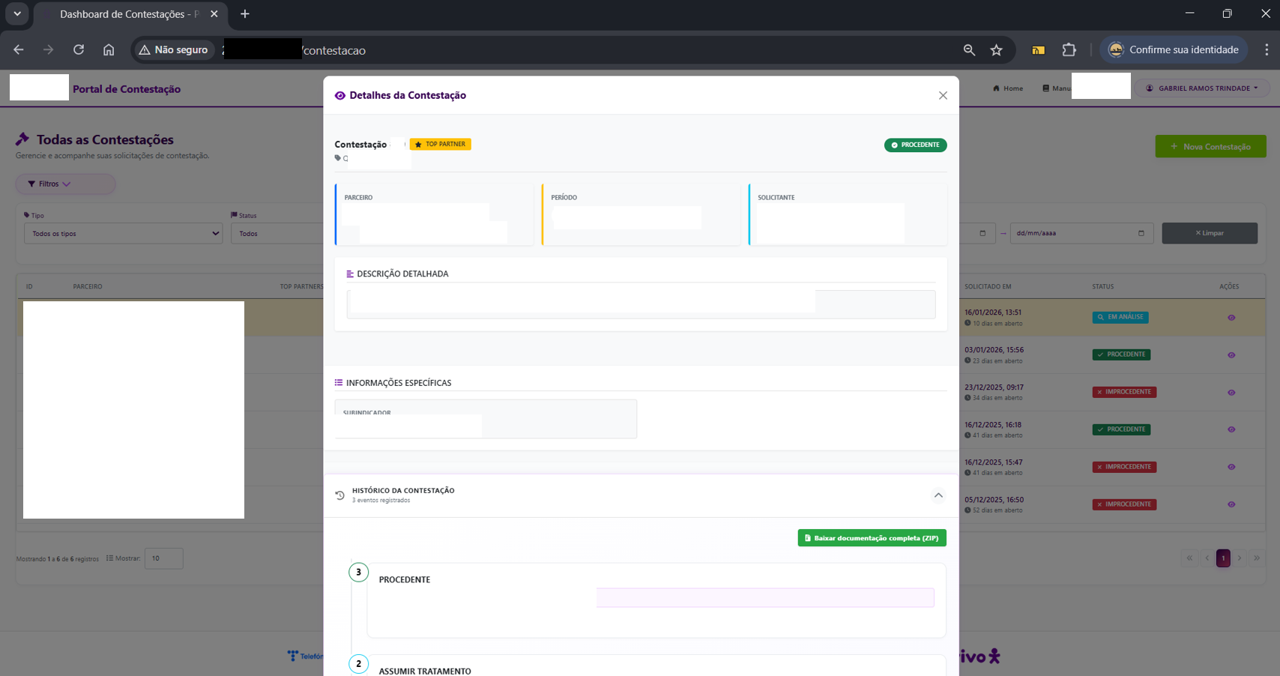Open the browser extensions puzzle icon
This screenshot has width=1280, height=676.
point(1069,49)
